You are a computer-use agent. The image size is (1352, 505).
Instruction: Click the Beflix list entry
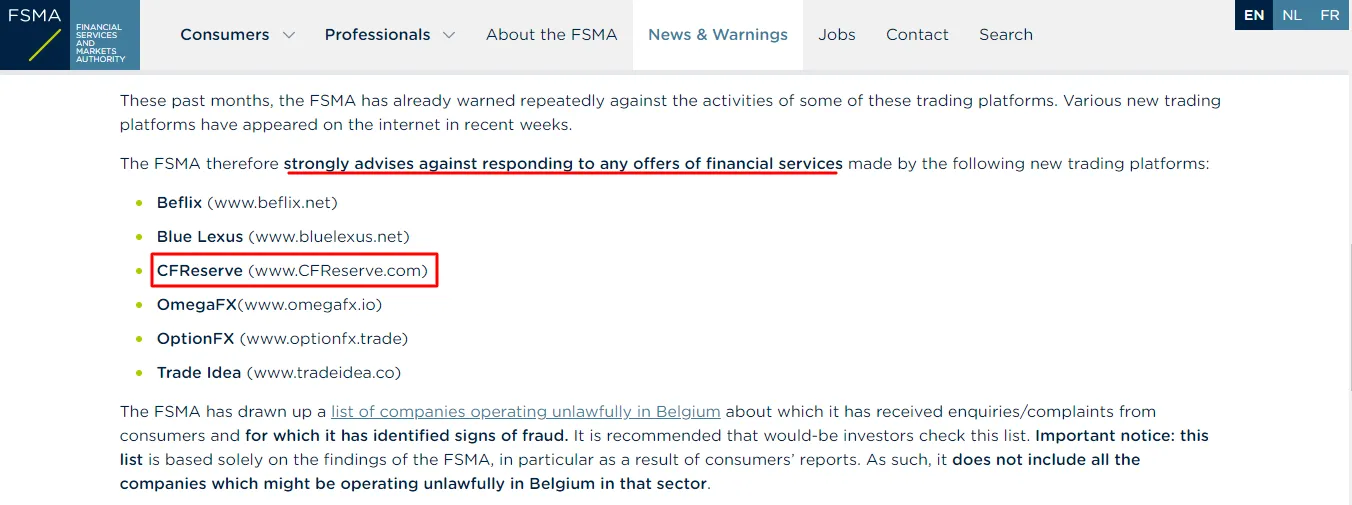(247, 202)
